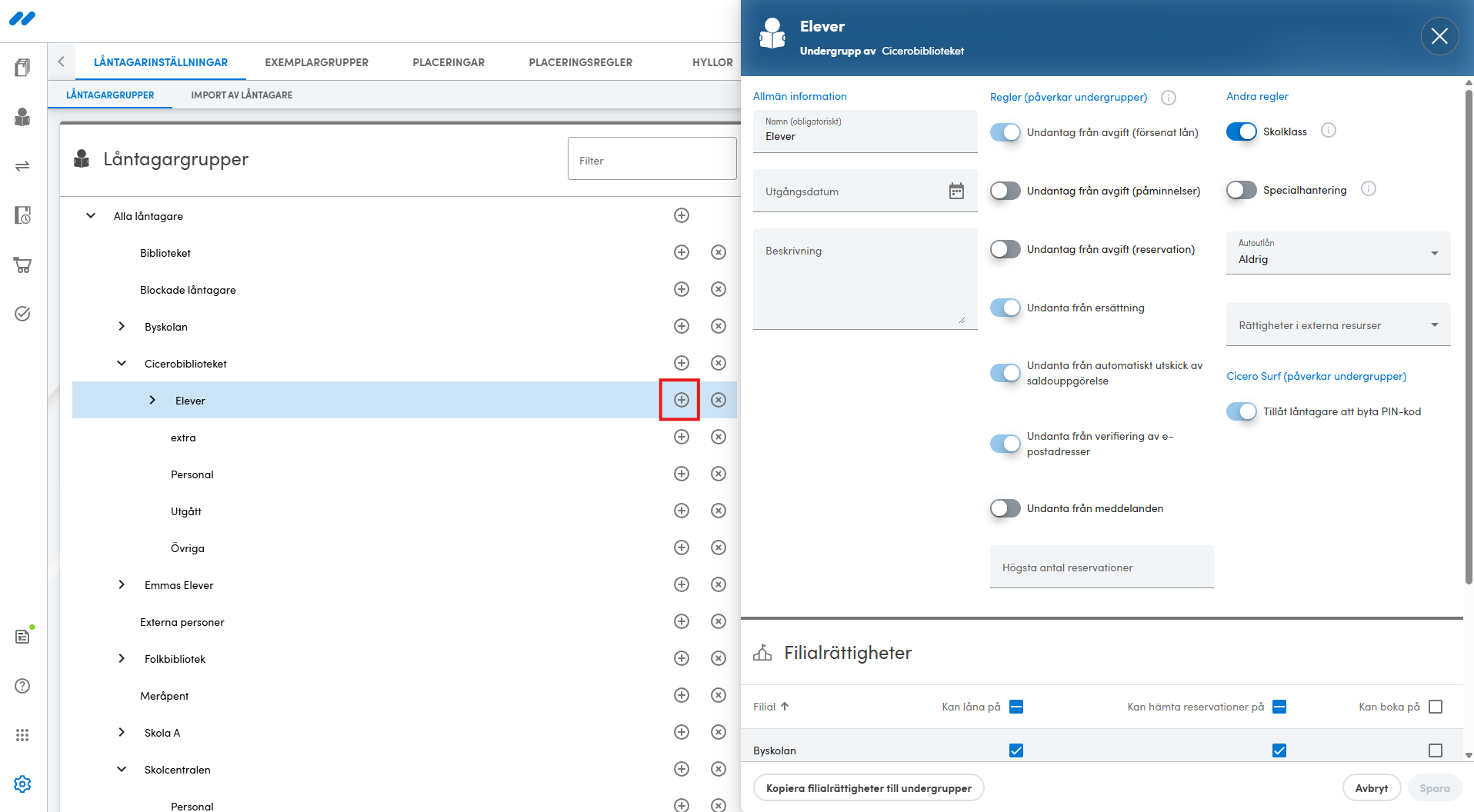Viewport: 1474px width, 812px height.
Task: Collapse the Alla låntagare tree node
Action: (x=91, y=215)
